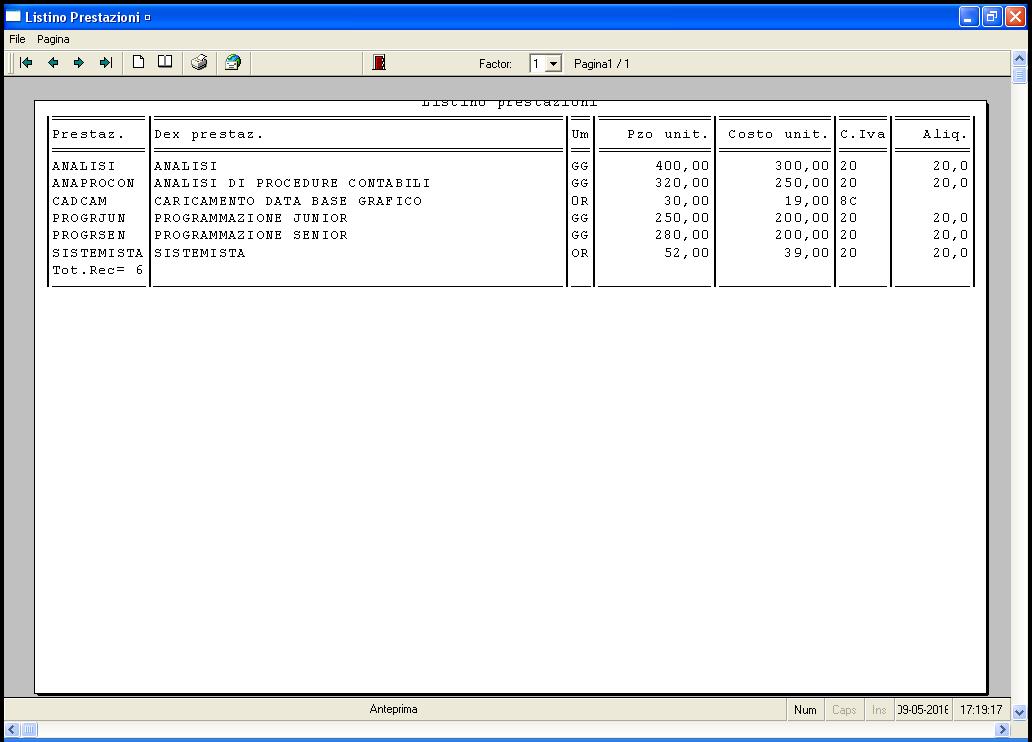Click the 300,00 unit cost
The height and width of the screenshot is (742, 1032).
(802, 166)
